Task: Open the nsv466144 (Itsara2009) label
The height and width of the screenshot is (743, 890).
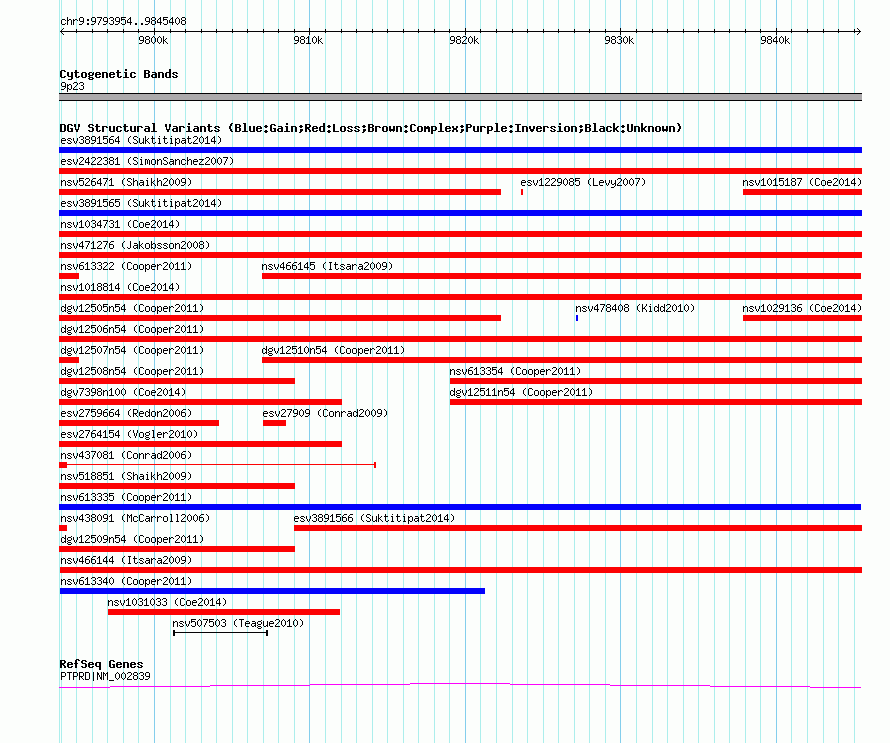Action: point(126,560)
